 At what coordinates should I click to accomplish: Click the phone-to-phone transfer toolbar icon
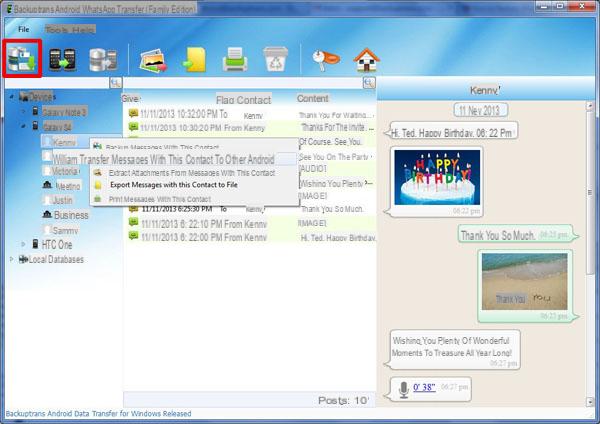62,60
